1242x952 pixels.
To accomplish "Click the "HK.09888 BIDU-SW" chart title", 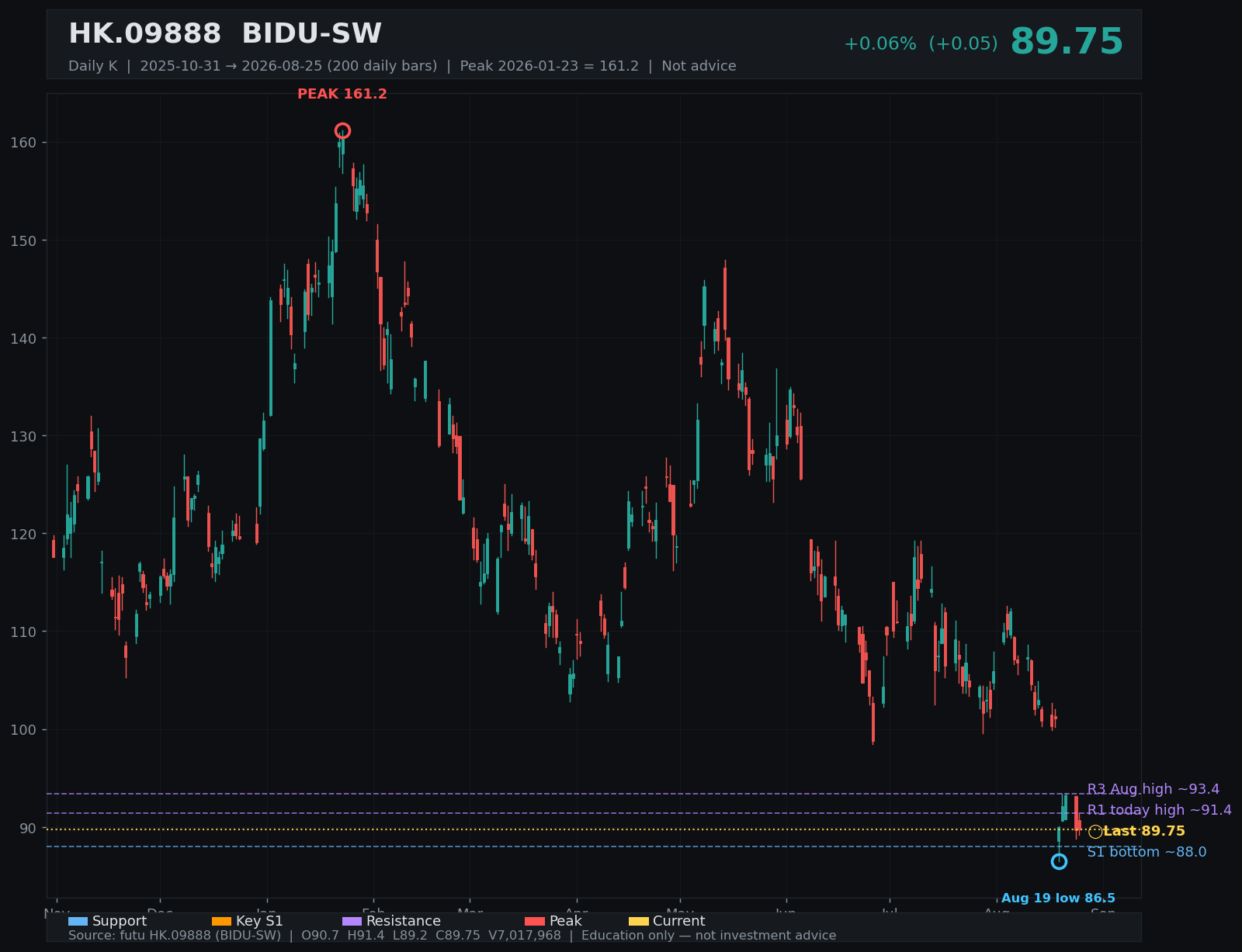I will [x=225, y=34].
